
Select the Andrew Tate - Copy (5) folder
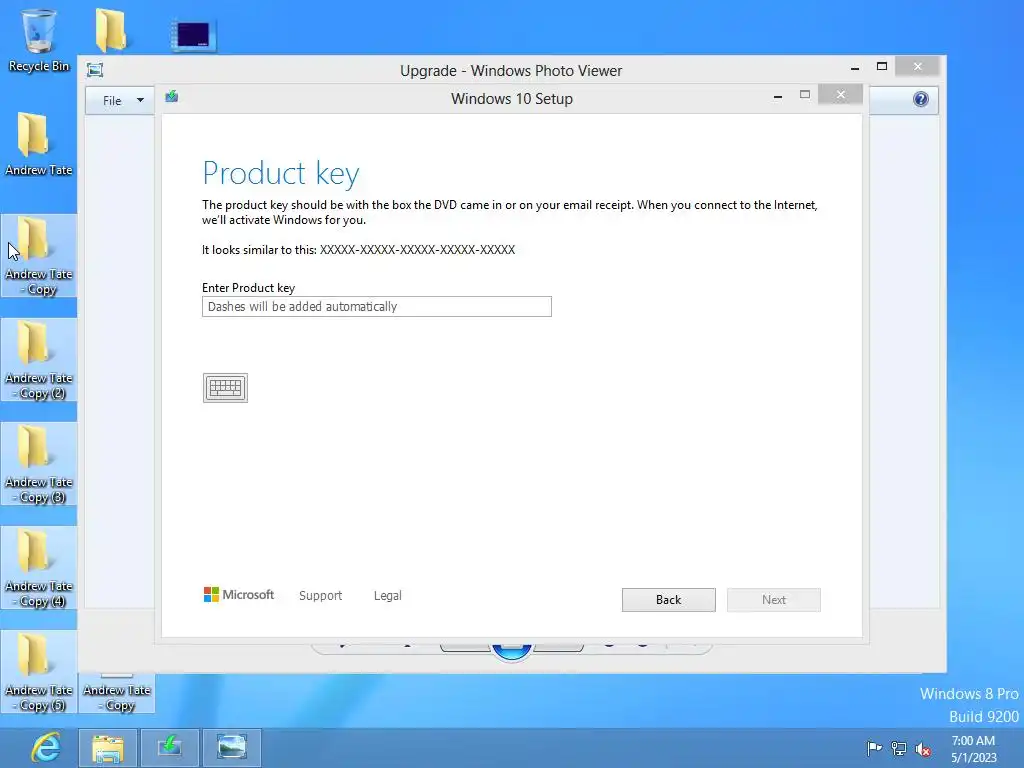point(39,671)
